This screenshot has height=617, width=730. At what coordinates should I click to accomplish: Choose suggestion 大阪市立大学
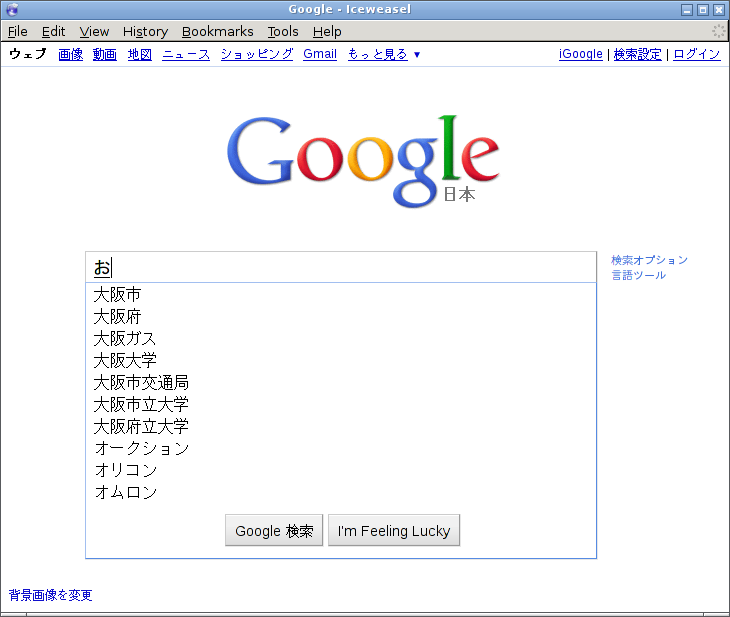click(341, 404)
